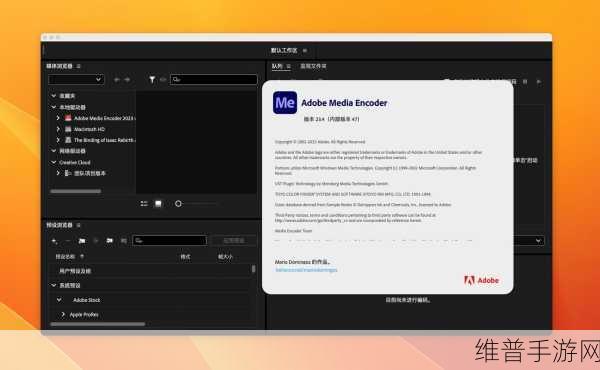Screen dimensions: 600x370
Task: Switch to the Queue tab
Action: click(x=277, y=66)
